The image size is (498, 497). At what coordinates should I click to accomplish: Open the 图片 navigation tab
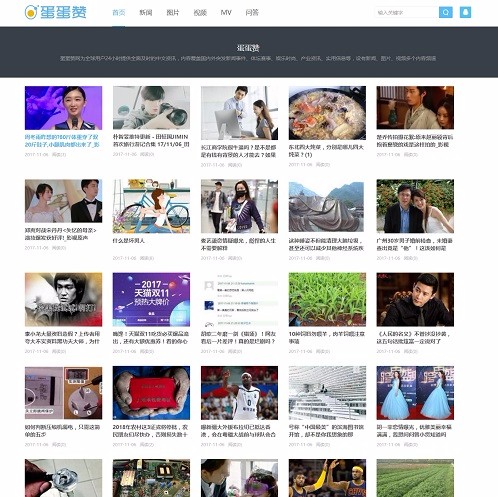(173, 13)
